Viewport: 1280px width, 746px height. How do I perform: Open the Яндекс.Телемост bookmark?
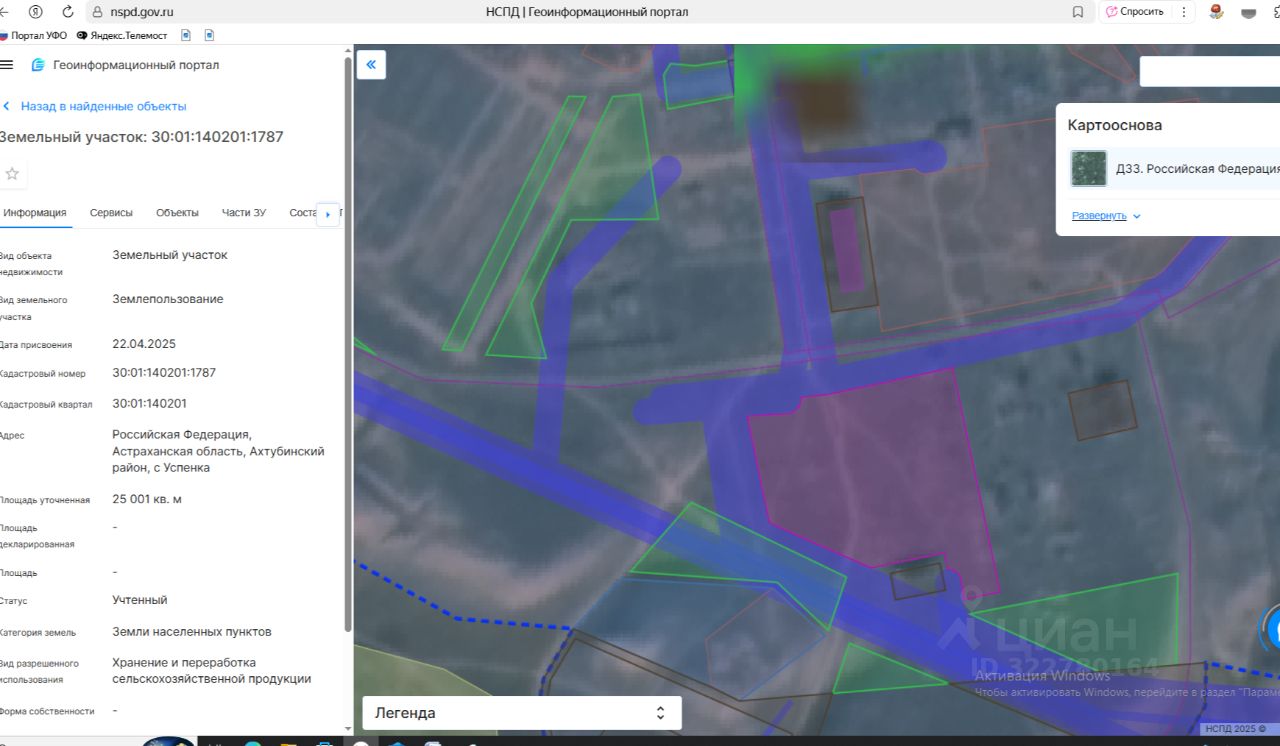(121, 35)
